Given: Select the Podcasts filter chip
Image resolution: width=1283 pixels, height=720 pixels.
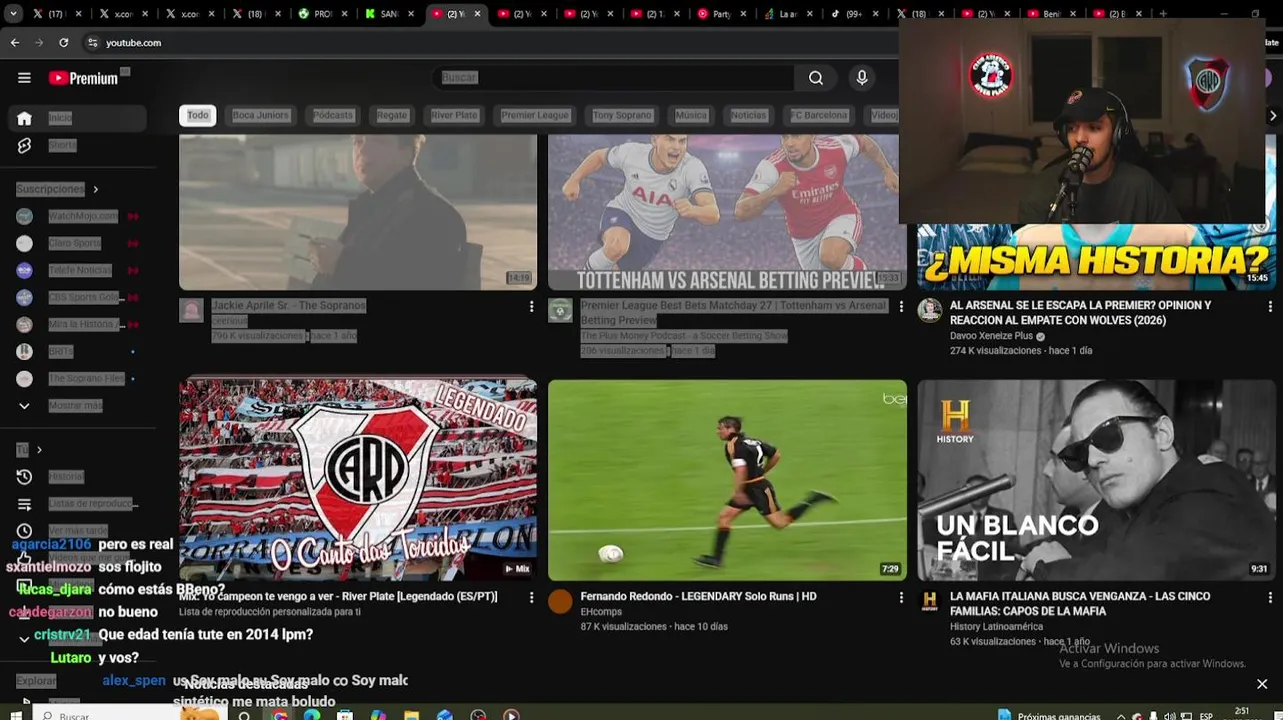Looking at the screenshot, I should [333, 115].
